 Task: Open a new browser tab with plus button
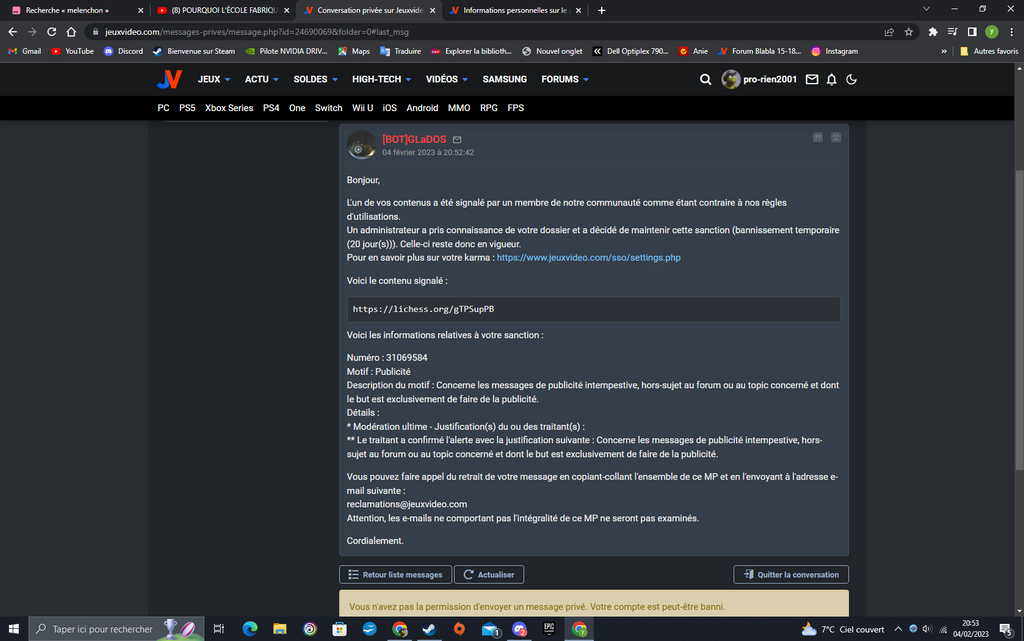(x=601, y=10)
